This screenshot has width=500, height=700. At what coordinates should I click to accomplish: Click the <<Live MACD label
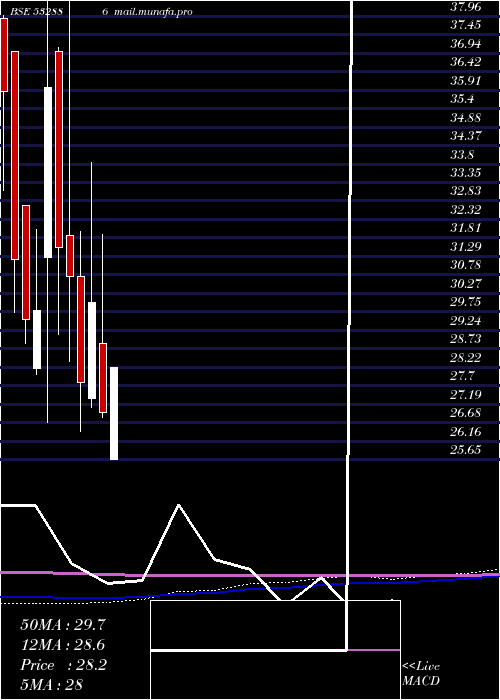(421, 674)
